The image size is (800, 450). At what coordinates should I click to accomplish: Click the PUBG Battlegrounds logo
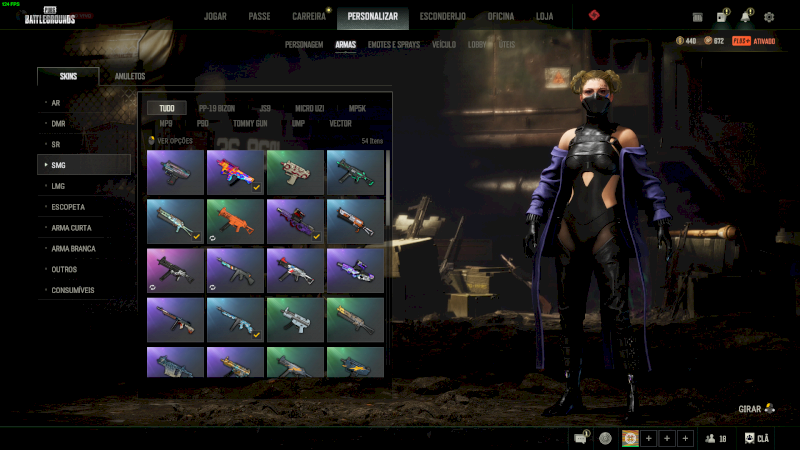click(x=49, y=16)
